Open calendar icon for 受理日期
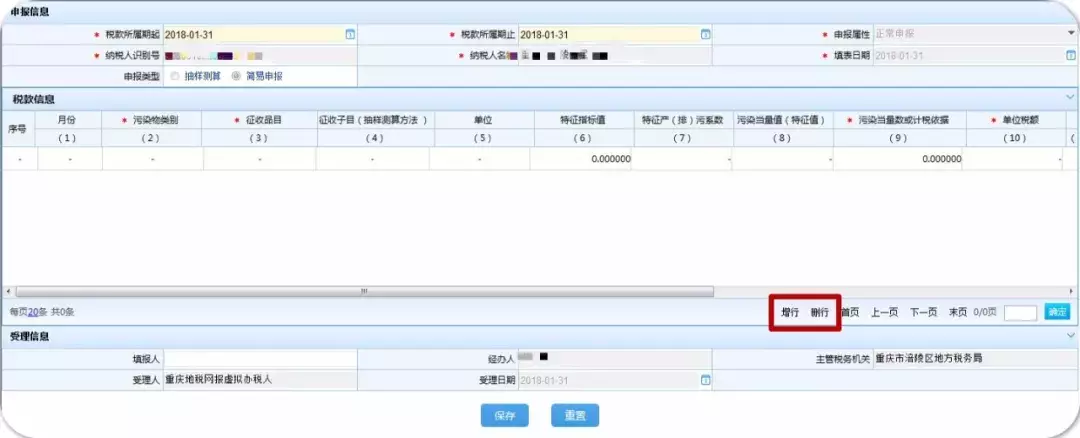This screenshot has width=1080, height=438. click(705, 379)
